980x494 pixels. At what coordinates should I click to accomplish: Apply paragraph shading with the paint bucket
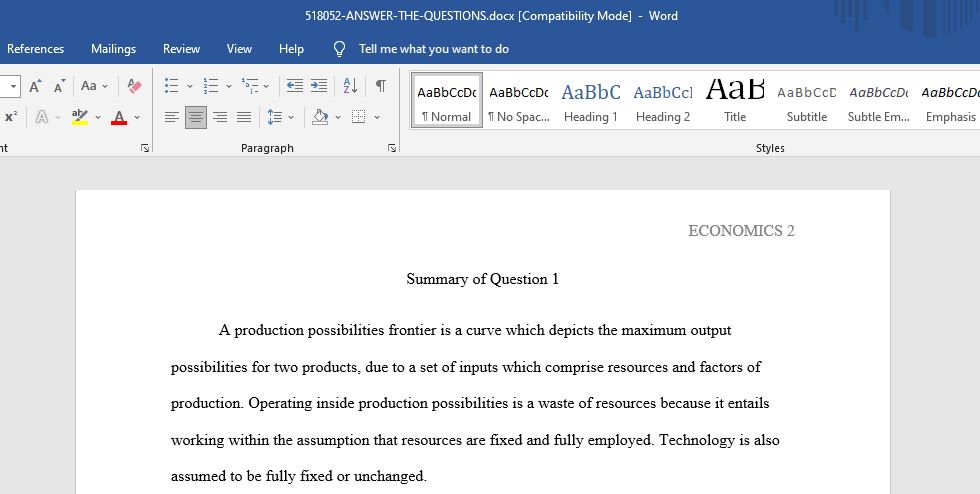[x=320, y=117]
